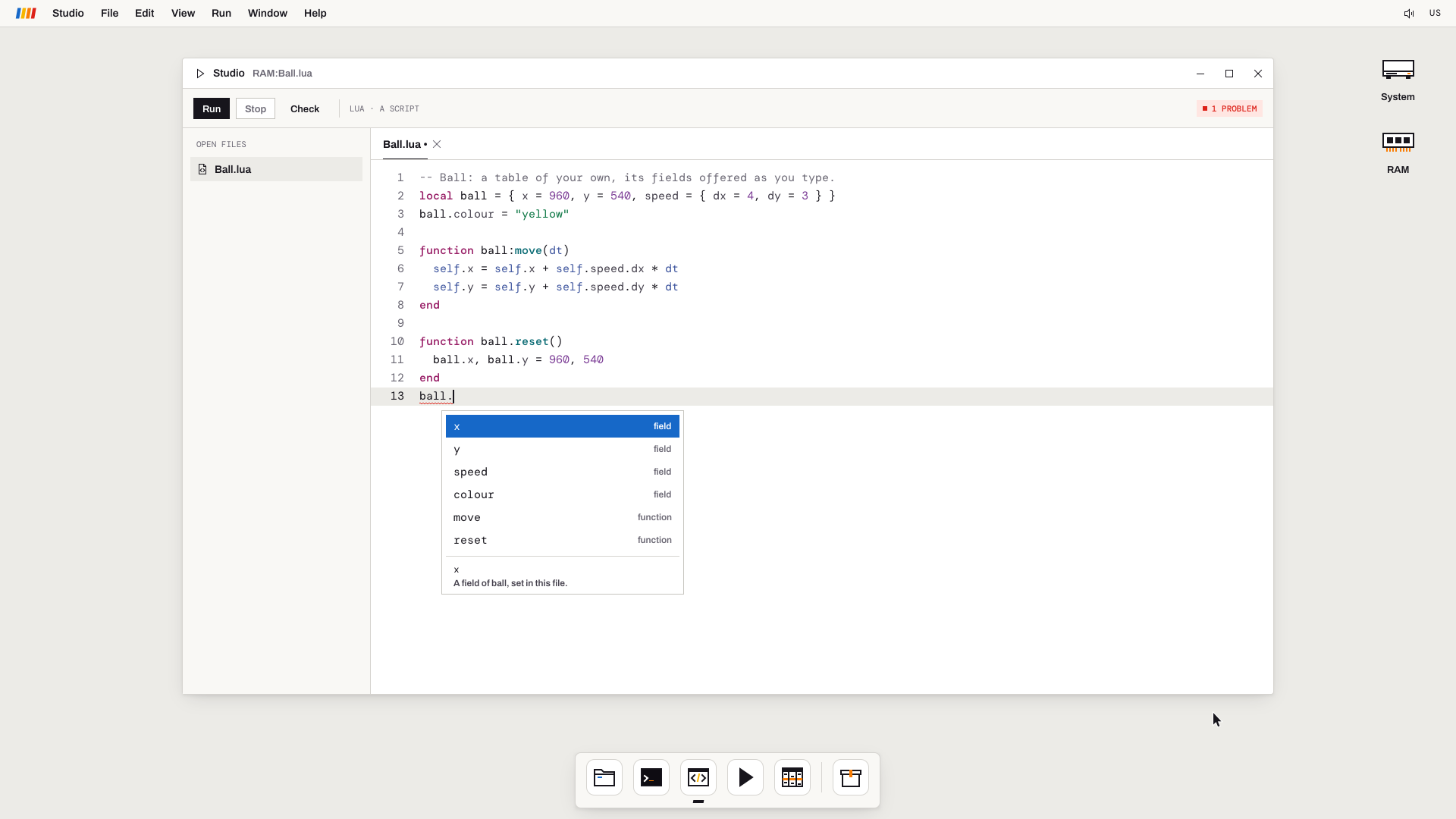
Task: Click the Studio window's play triangle title icon
Action: pyautogui.click(x=200, y=74)
